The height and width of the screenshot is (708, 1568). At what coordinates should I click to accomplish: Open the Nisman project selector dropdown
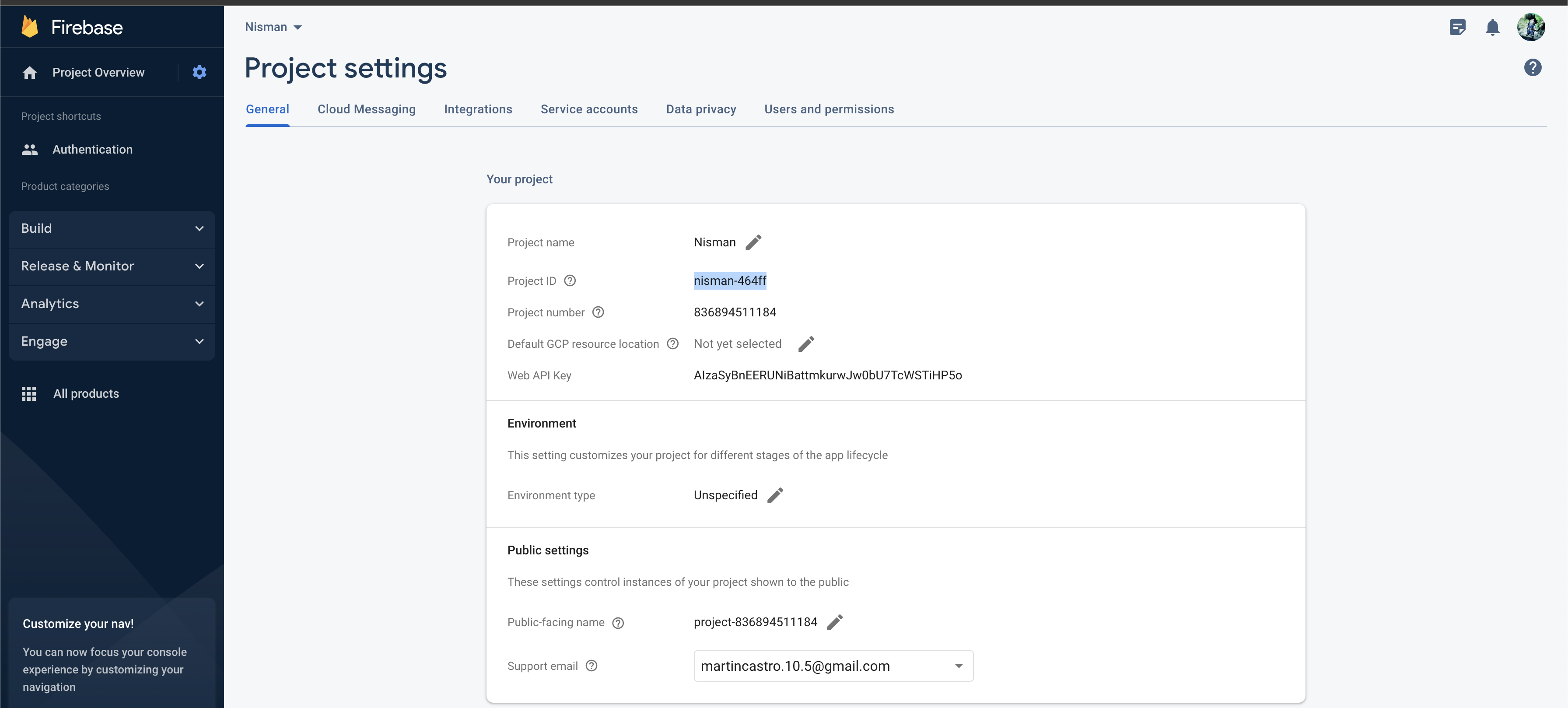click(273, 28)
